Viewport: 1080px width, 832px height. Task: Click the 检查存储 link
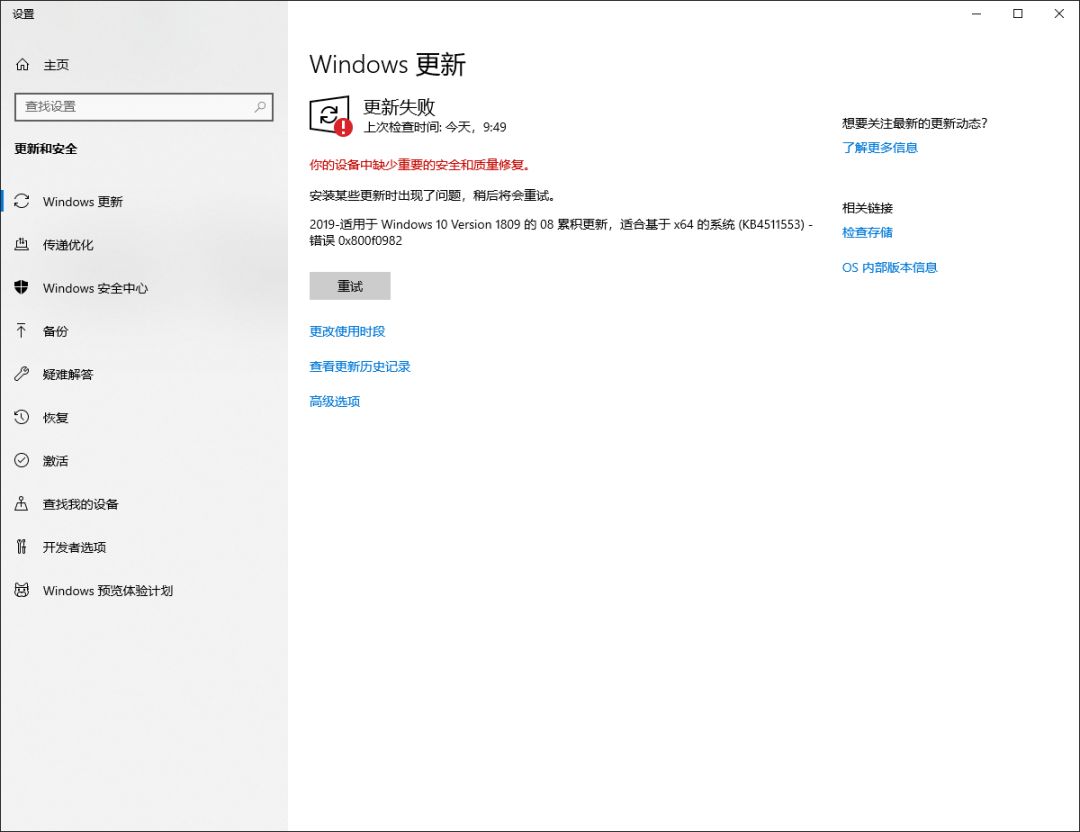click(x=866, y=232)
